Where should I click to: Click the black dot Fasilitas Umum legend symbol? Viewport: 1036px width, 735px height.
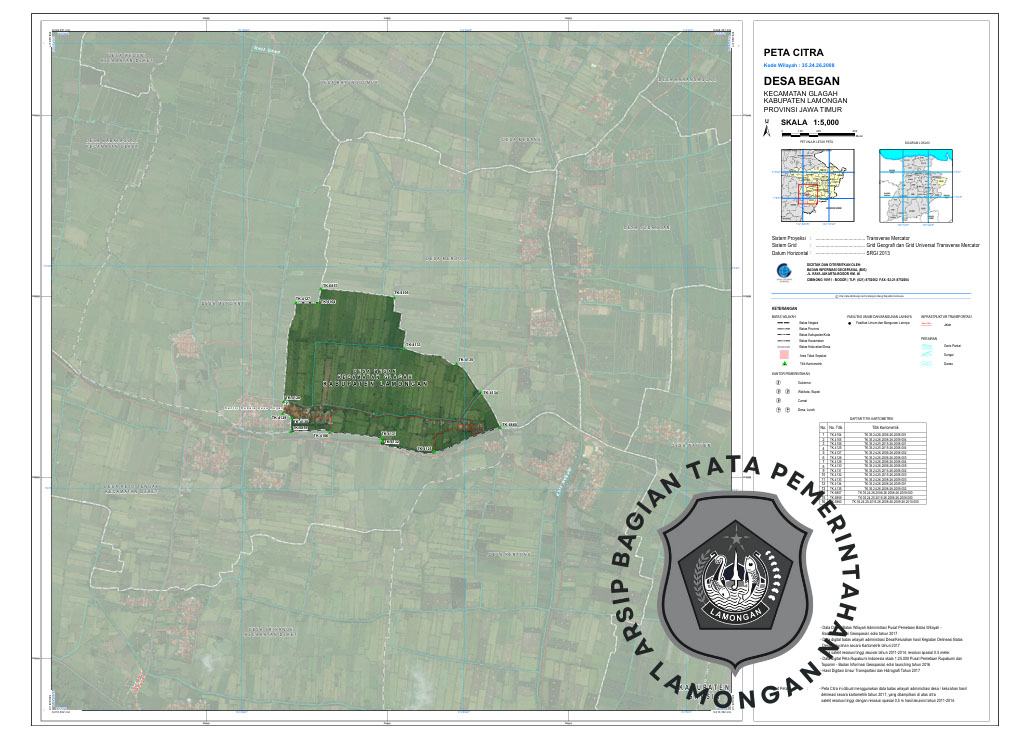850,323
